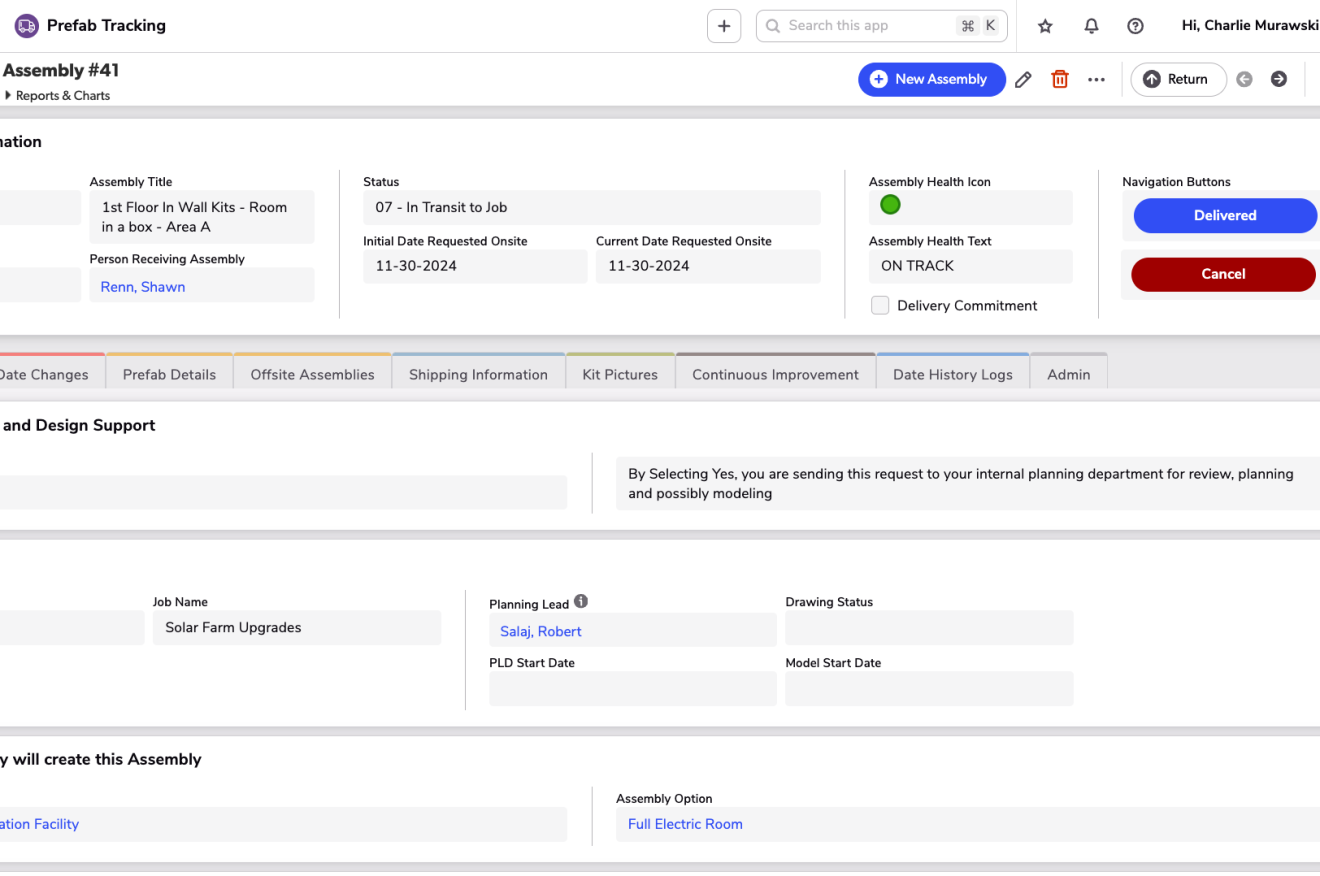Click the Planning Lead info icon
This screenshot has height=876, width=1320.
[581, 602]
